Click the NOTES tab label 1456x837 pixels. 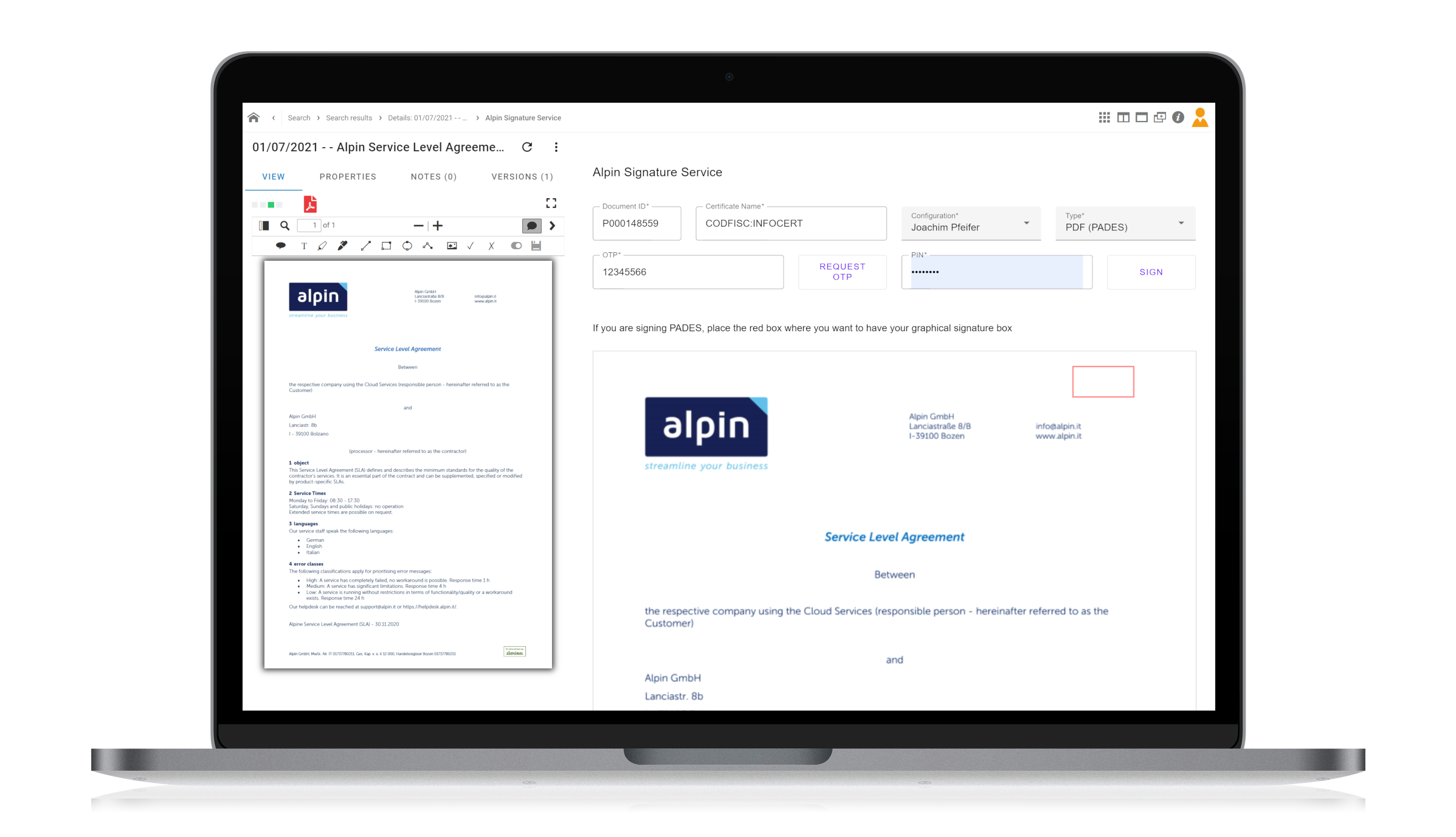pos(432,177)
